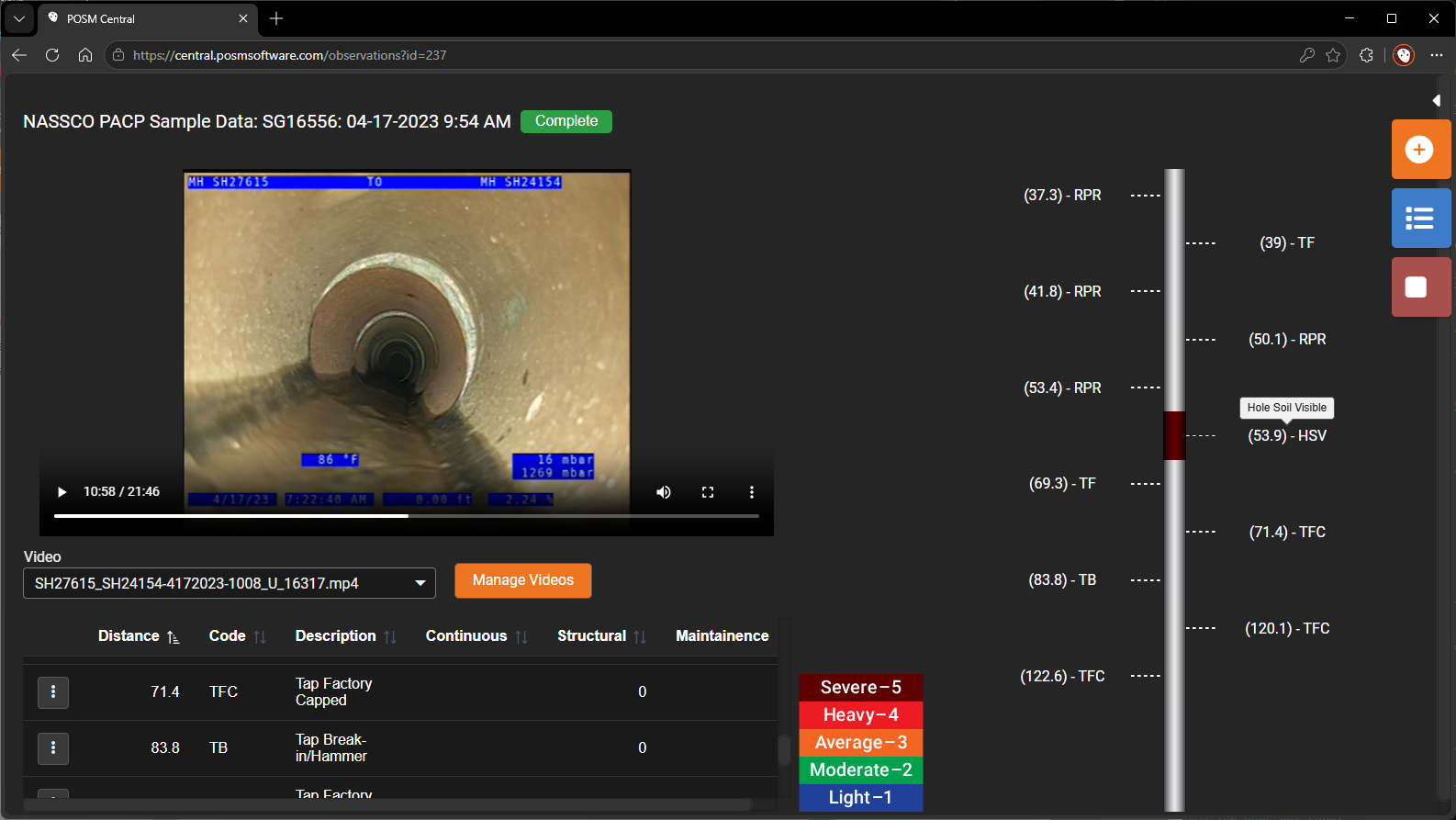
Task: Click the dark red HSV pipe segment
Action: tap(1174, 435)
